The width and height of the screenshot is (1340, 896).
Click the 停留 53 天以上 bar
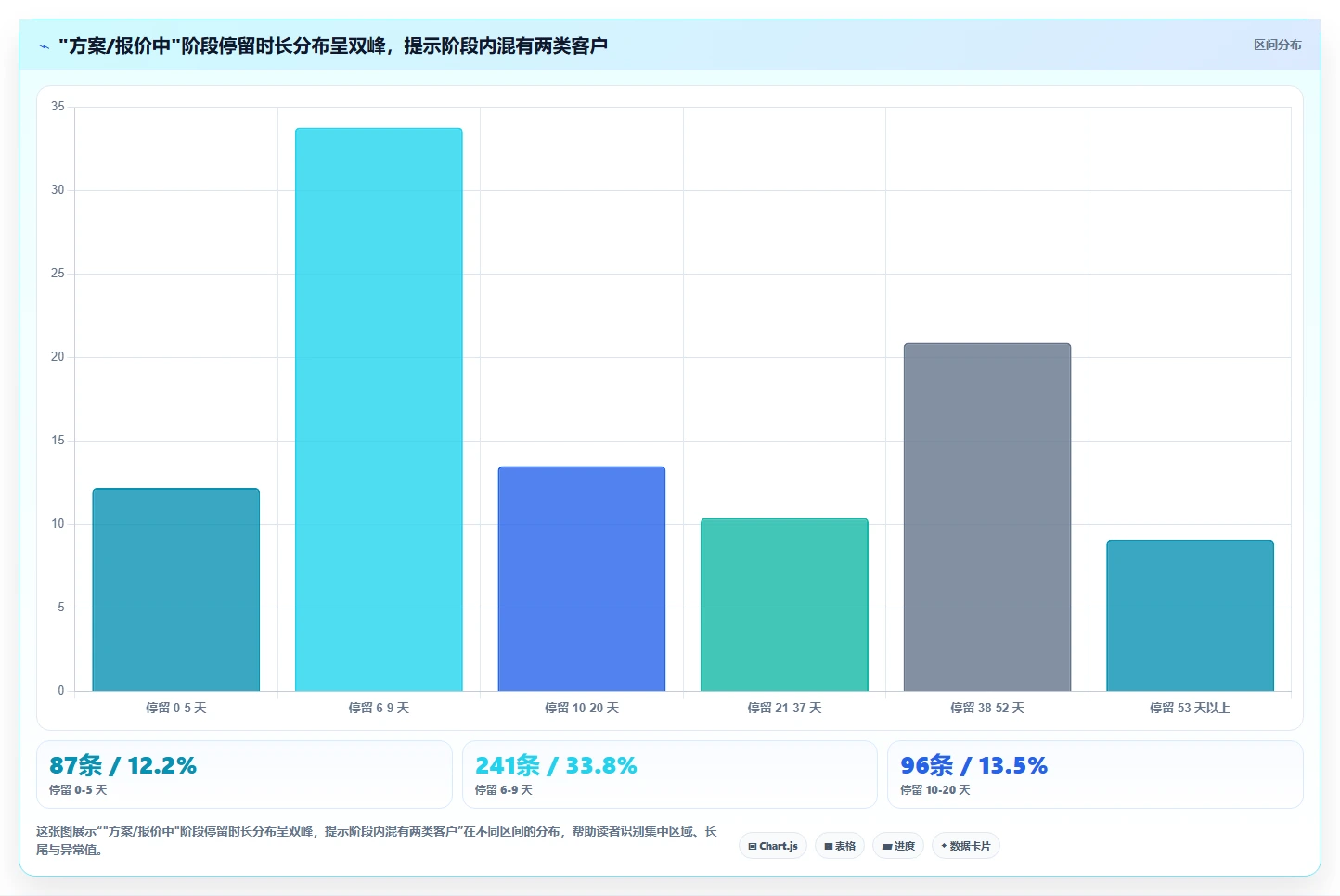1190,616
